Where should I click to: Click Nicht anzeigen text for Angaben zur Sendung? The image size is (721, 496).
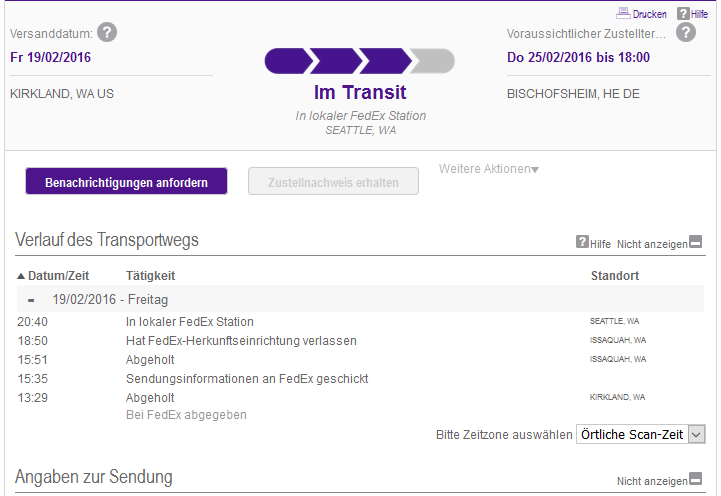coord(652,481)
